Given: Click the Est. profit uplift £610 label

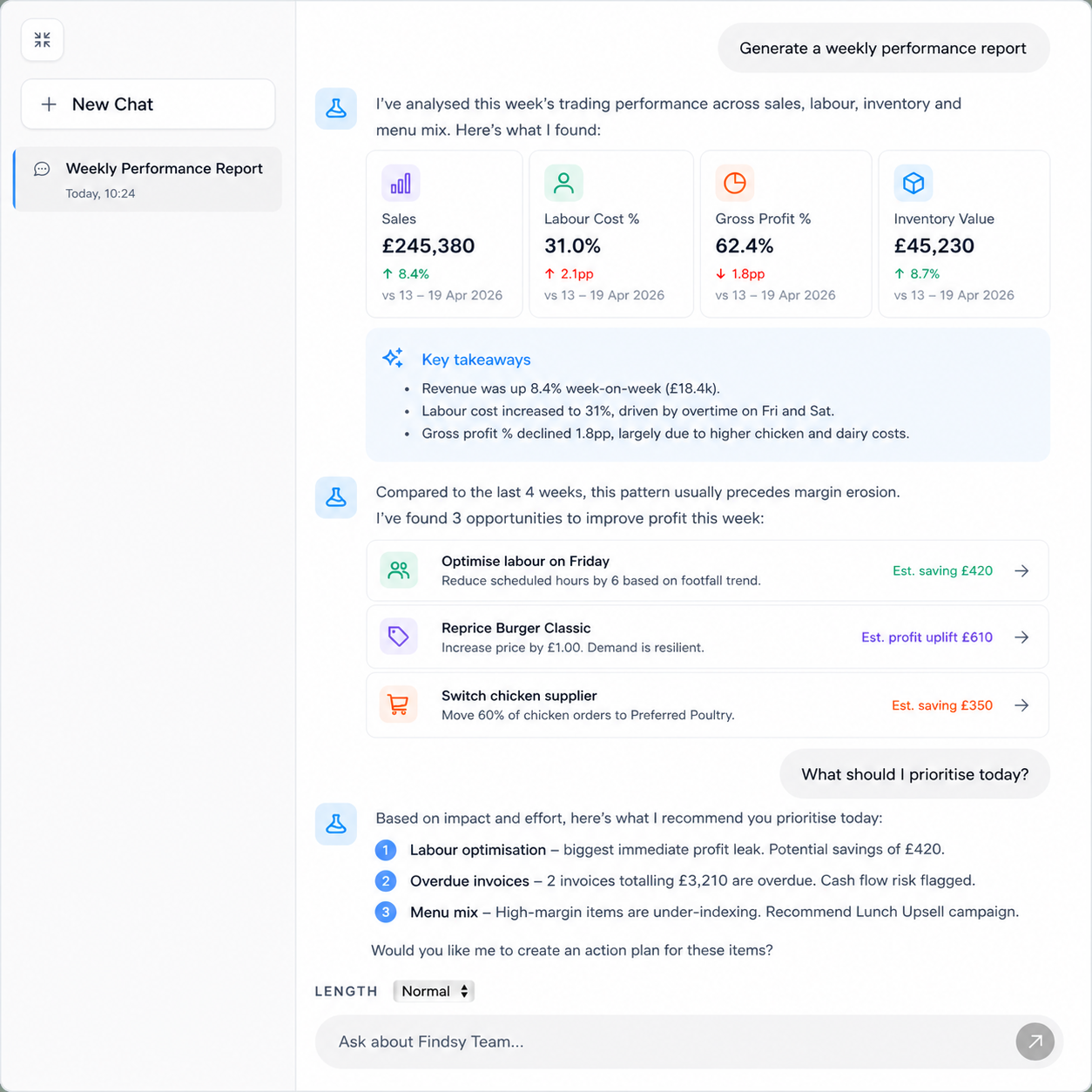Looking at the screenshot, I should pos(927,637).
